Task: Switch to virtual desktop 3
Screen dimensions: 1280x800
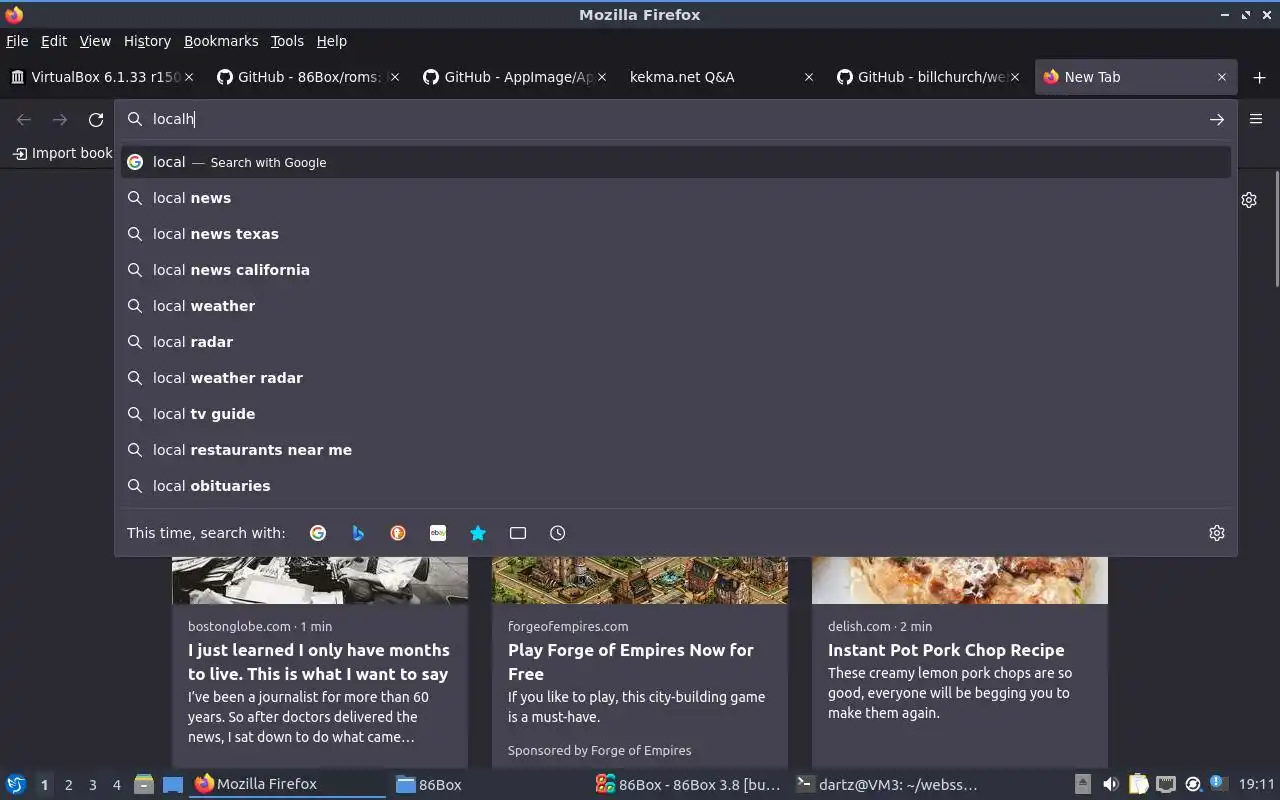Action: (x=92, y=785)
